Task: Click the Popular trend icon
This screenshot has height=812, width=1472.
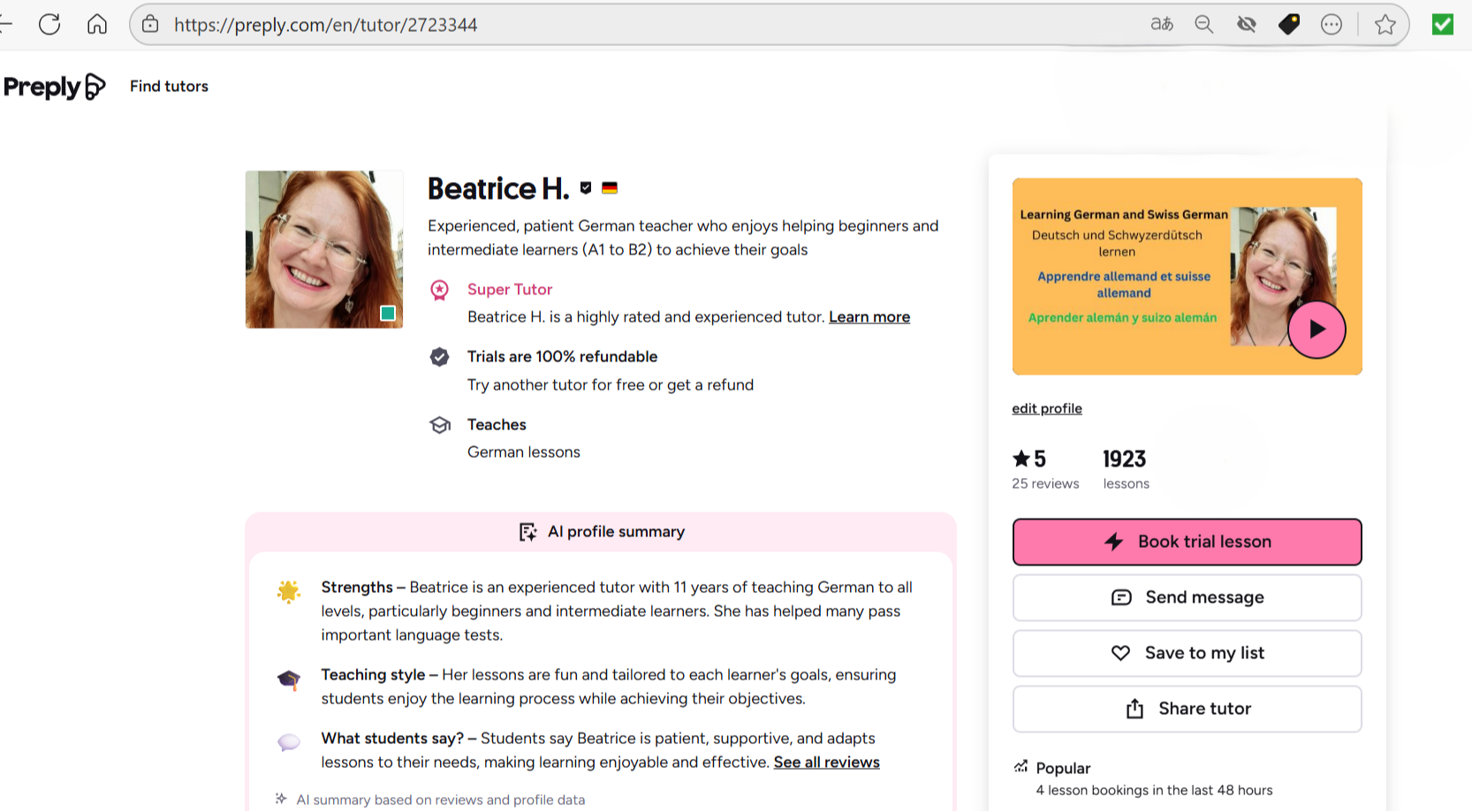Action: (1021, 766)
